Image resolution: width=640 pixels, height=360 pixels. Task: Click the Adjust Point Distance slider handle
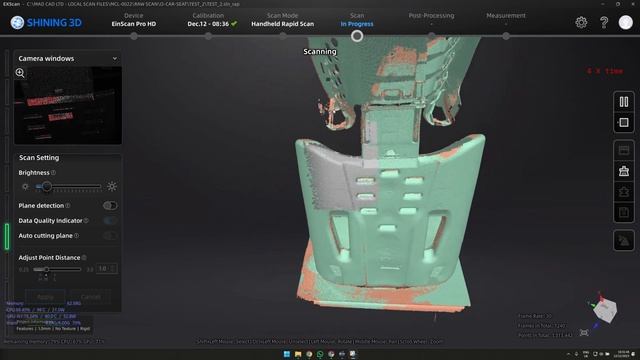(47, 269)
